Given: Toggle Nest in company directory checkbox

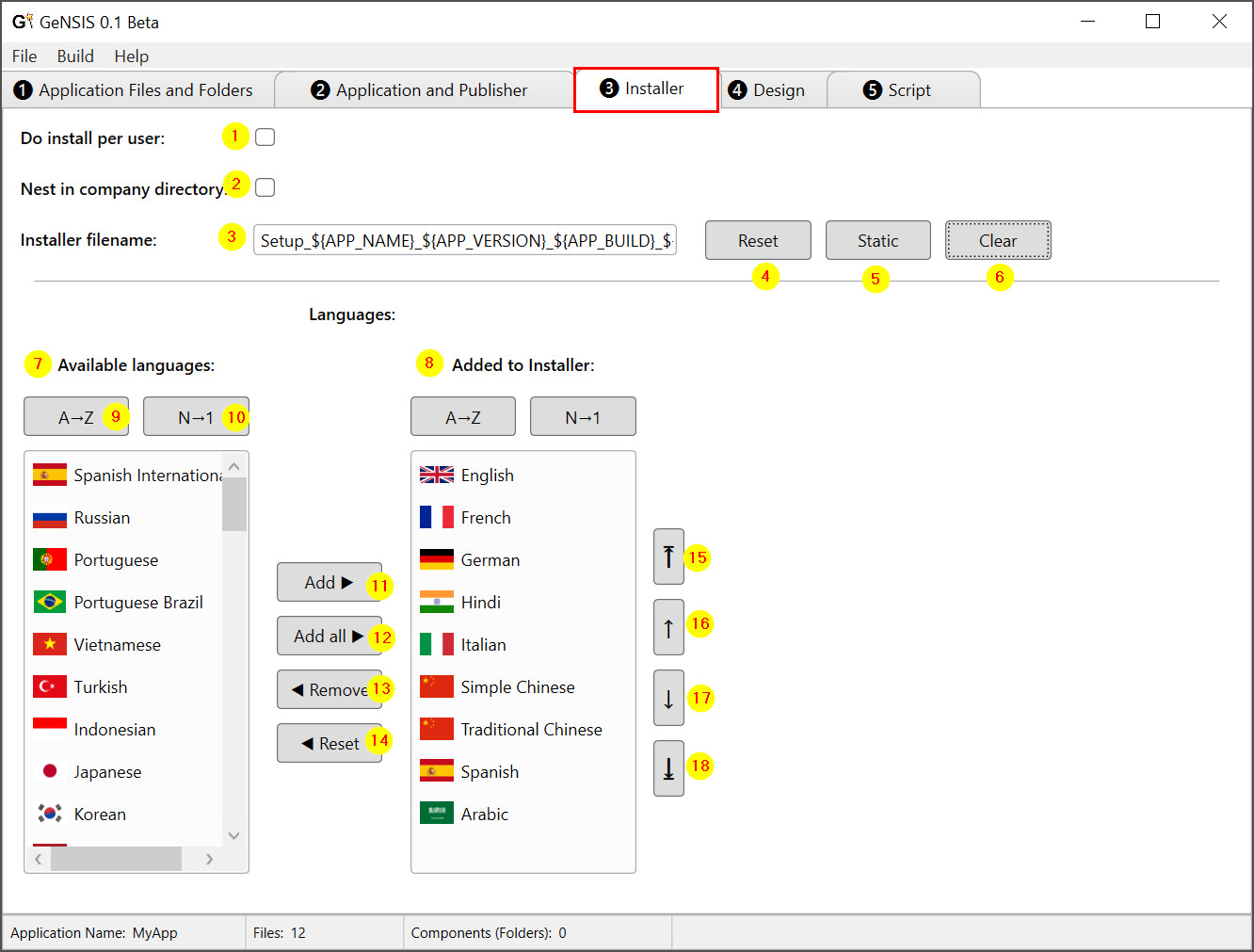Looking at the screenshot, I should pyautogui.click(x=265, y=188).
